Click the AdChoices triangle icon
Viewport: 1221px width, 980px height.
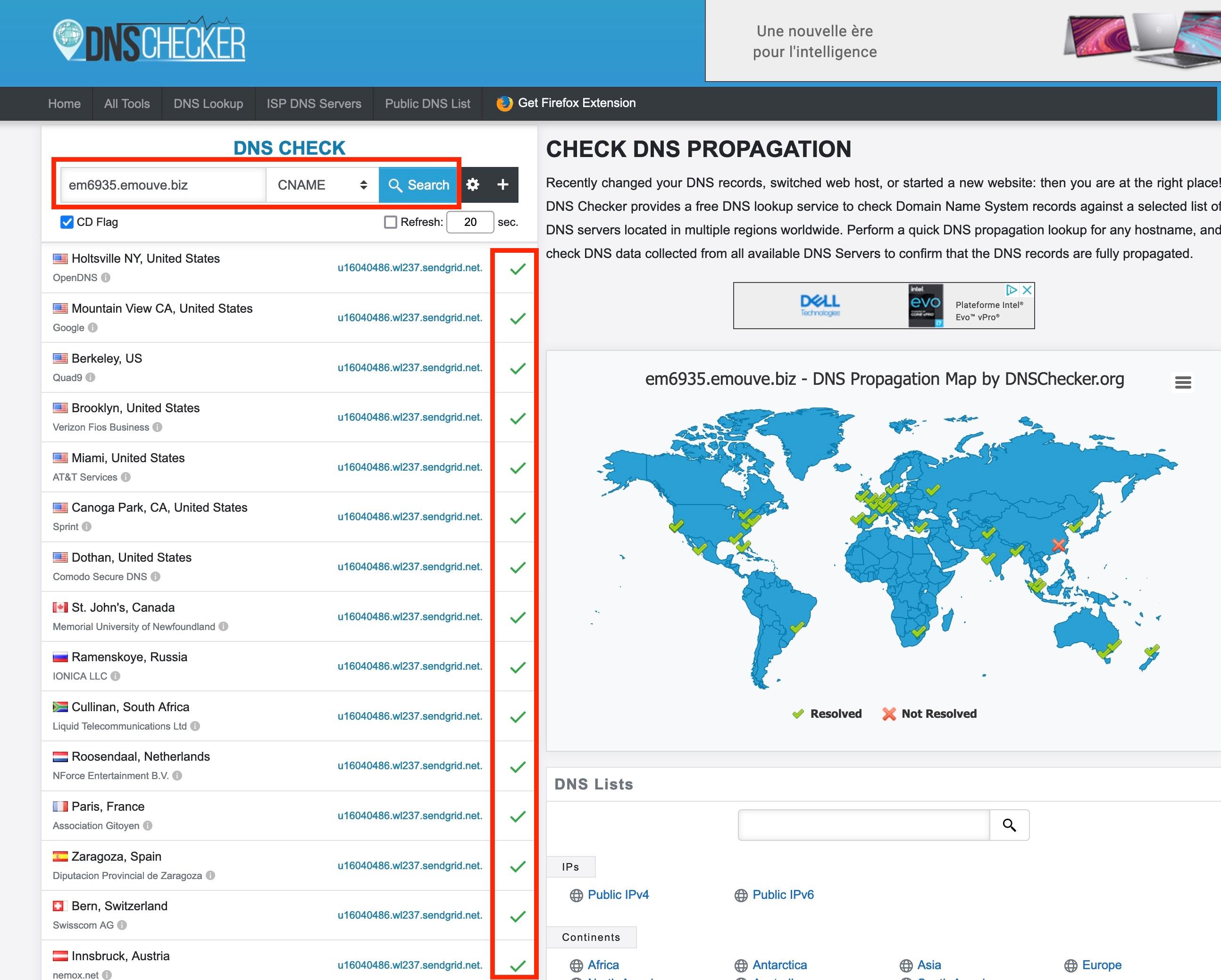point(1012,290)
